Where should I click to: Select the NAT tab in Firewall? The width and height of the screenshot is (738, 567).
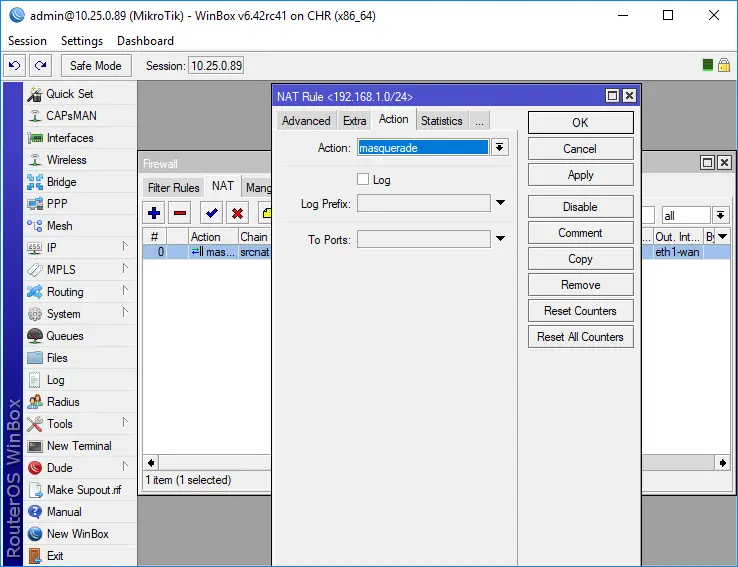click(223, 186)
